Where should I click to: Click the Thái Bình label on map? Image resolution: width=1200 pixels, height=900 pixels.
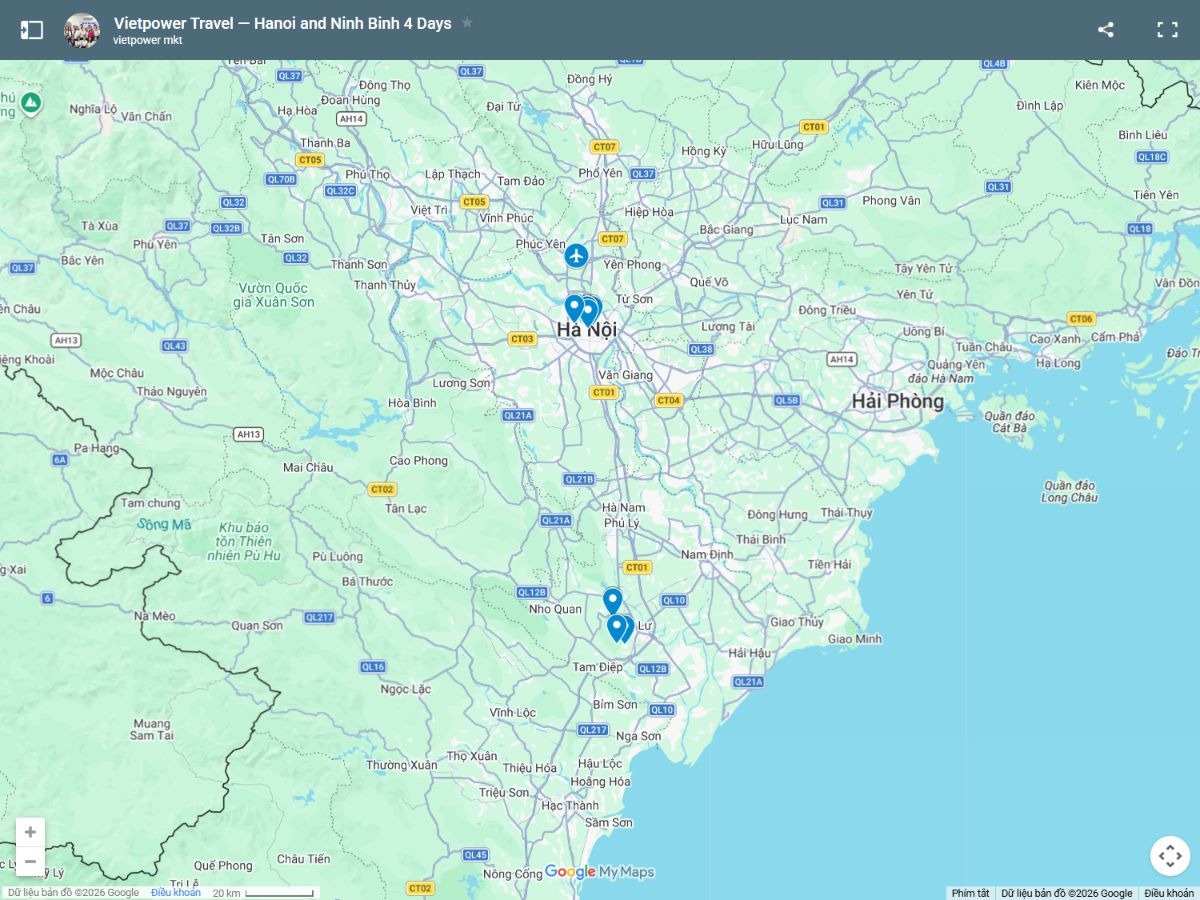(762, 539)
